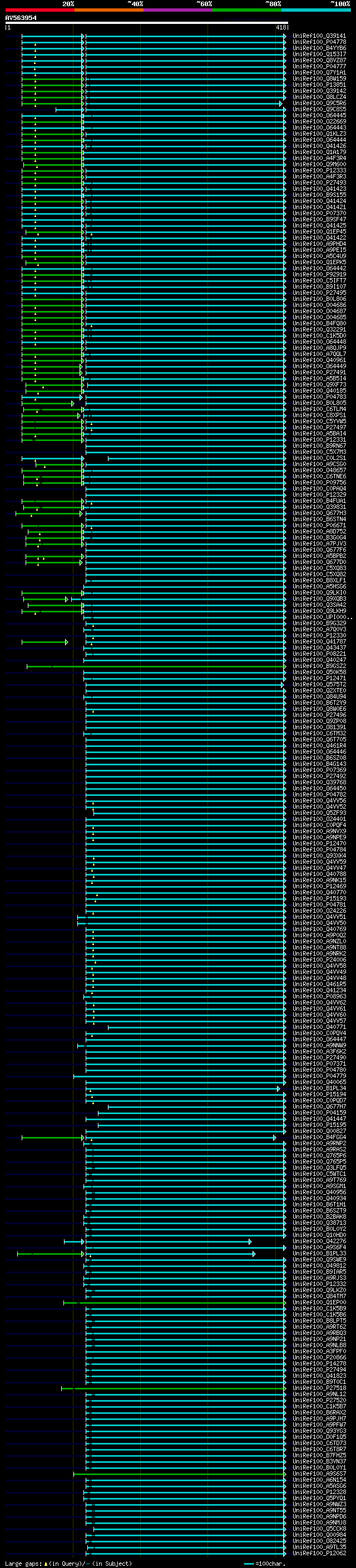Open hit UniRef100_A6N154
356x1568 pixels.
(319, 1480)
